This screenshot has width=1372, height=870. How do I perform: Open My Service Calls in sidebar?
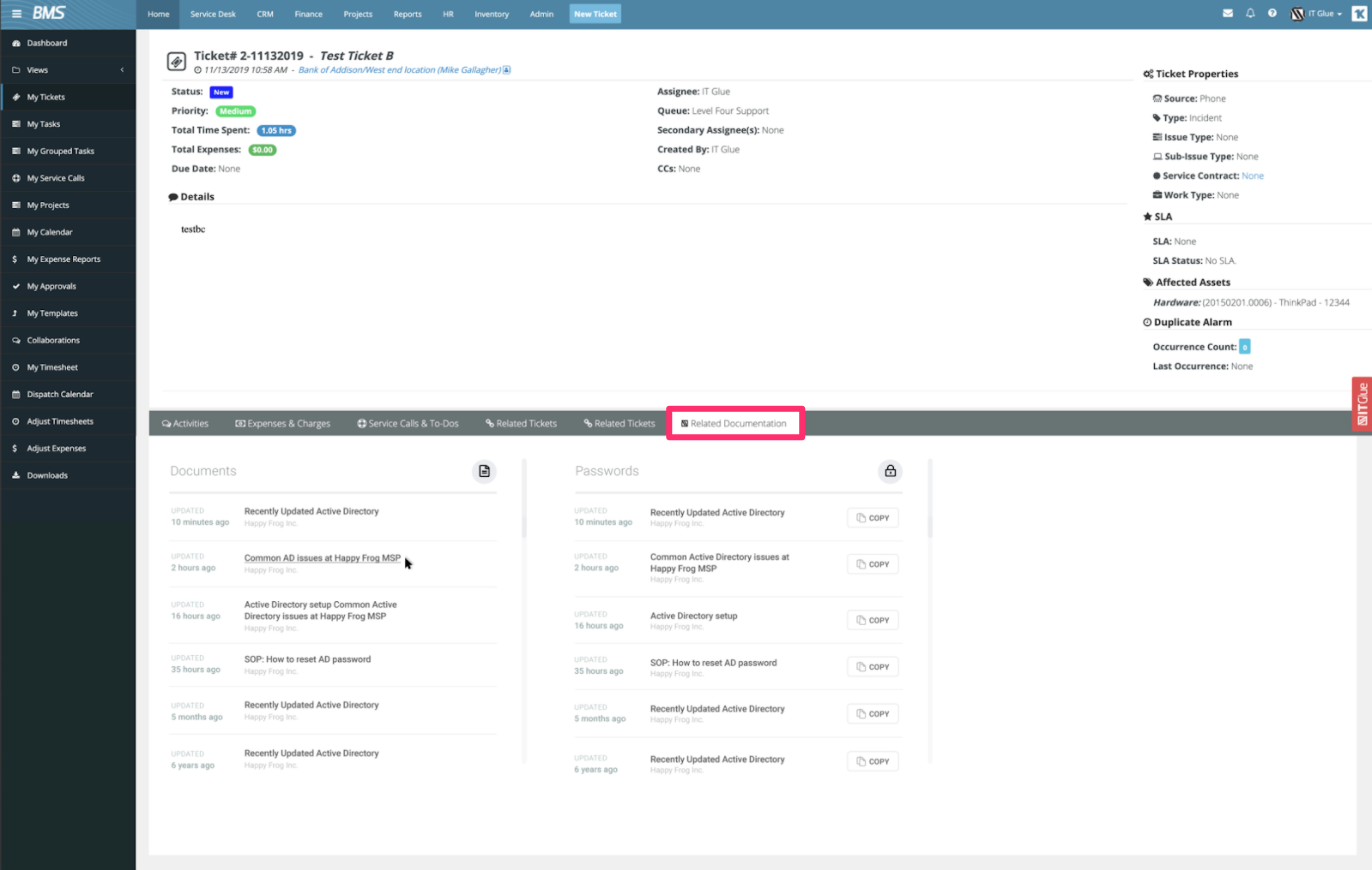pyautogui.click(x=68, y=178)
